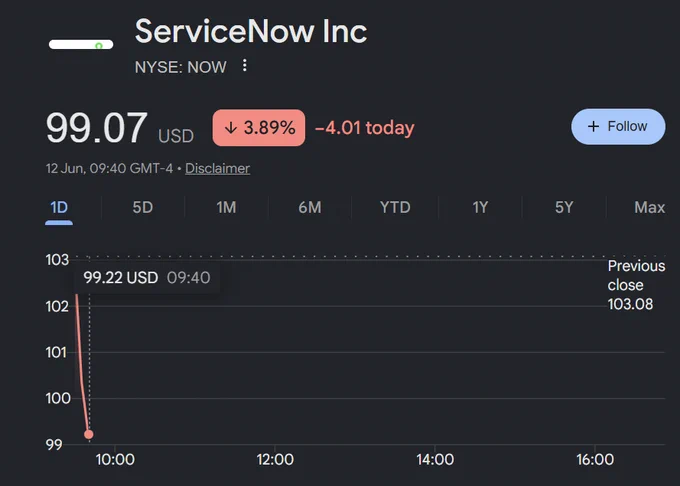Open the 5Y chart view
Screen dimensions: 680x486
coord(564,207)
